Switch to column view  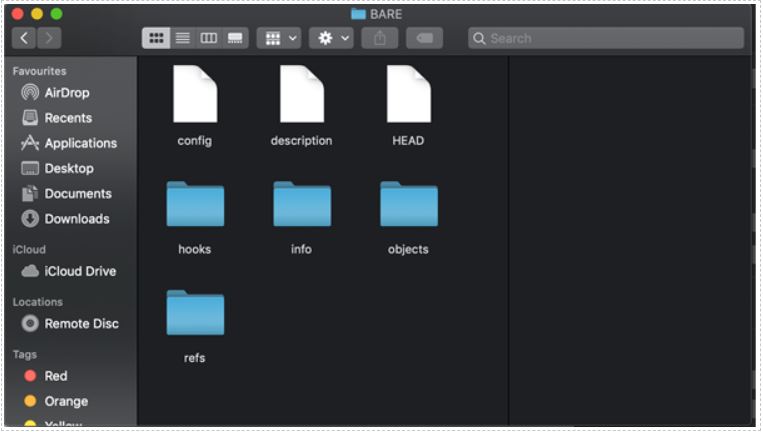coord(209,38)
